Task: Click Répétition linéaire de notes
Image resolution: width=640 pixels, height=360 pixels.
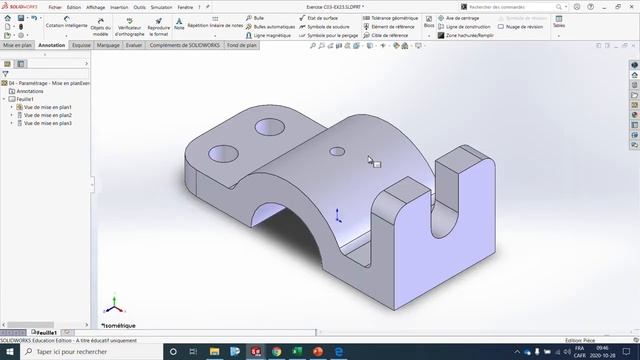Action: pyautogui.click(x=215, y=22)
